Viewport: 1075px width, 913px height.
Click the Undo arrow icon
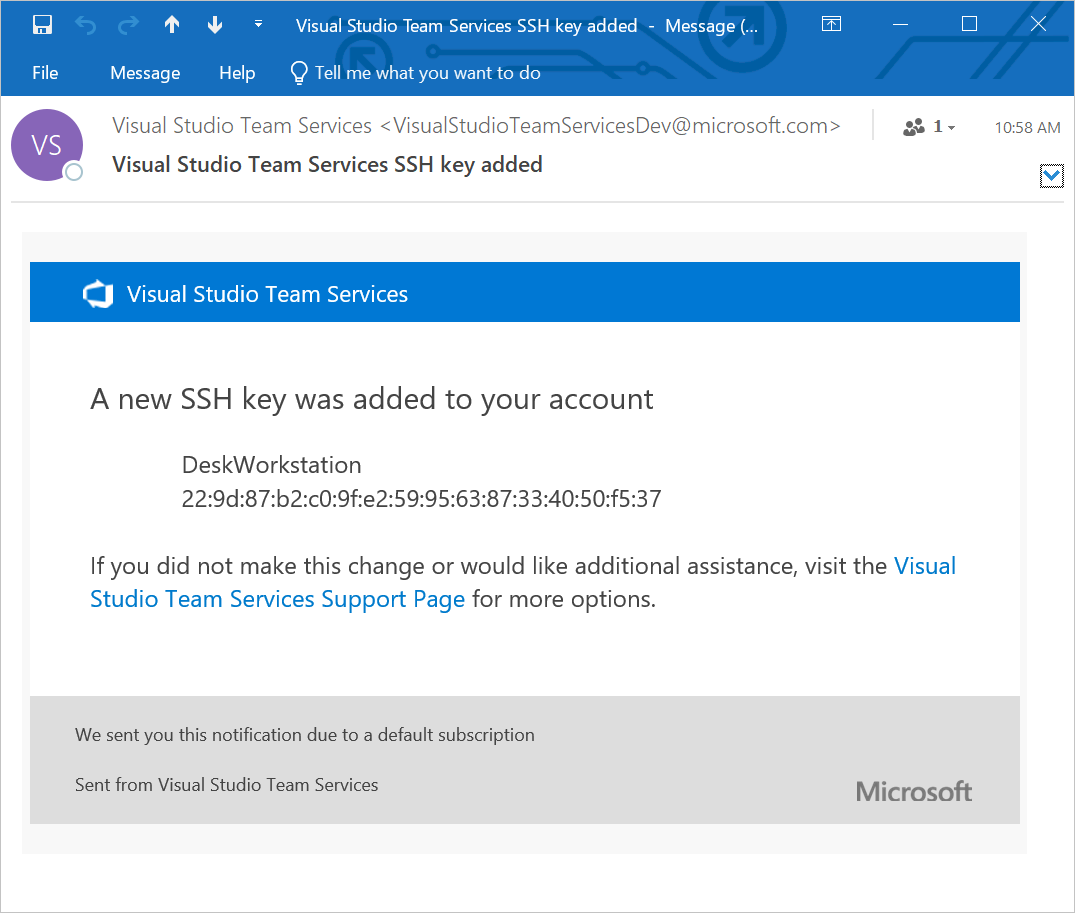86,25
